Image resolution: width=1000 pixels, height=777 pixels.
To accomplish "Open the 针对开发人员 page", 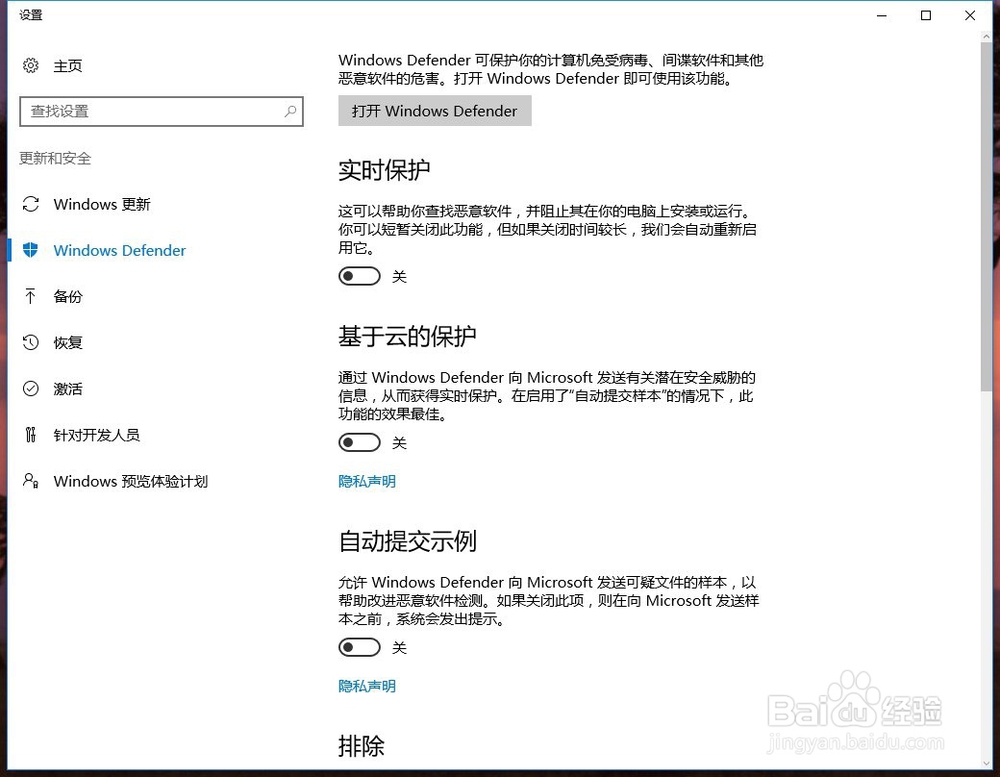I will point(96,435).
